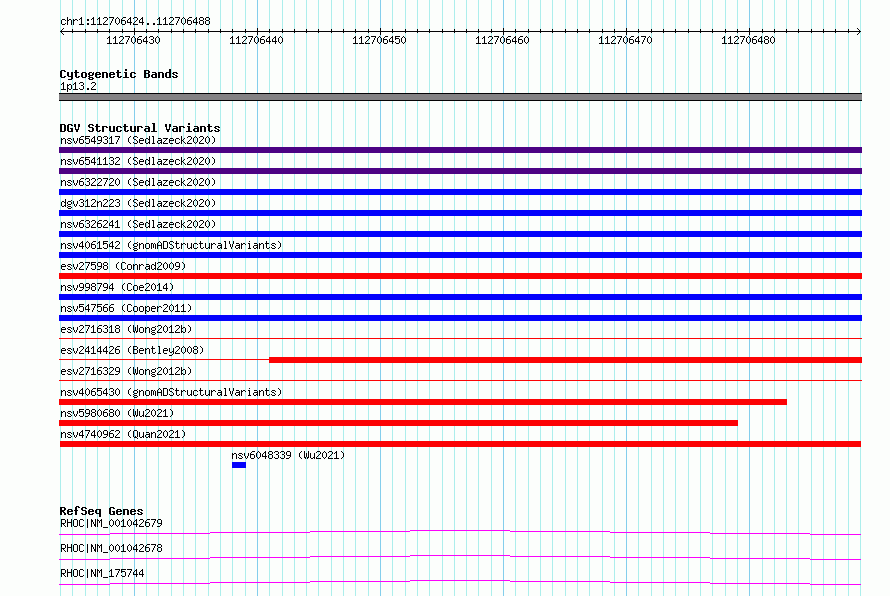Select nsv4061542 (gnomADStructuralVariants) label
890x596 pixels.
pos(171,245)
